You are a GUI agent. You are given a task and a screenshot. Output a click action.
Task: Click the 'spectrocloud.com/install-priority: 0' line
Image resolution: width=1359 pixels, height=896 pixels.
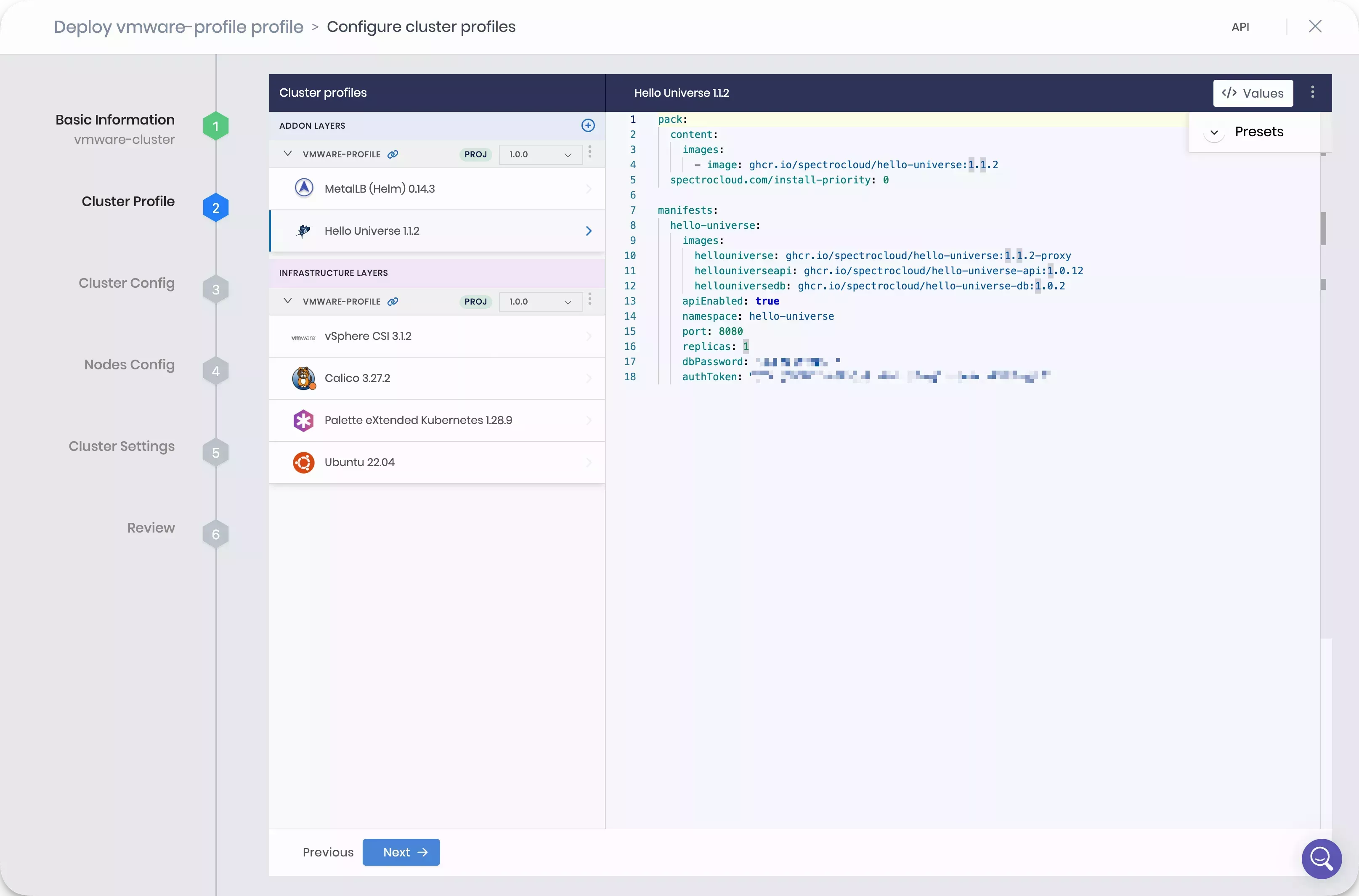tap(779, 180)
